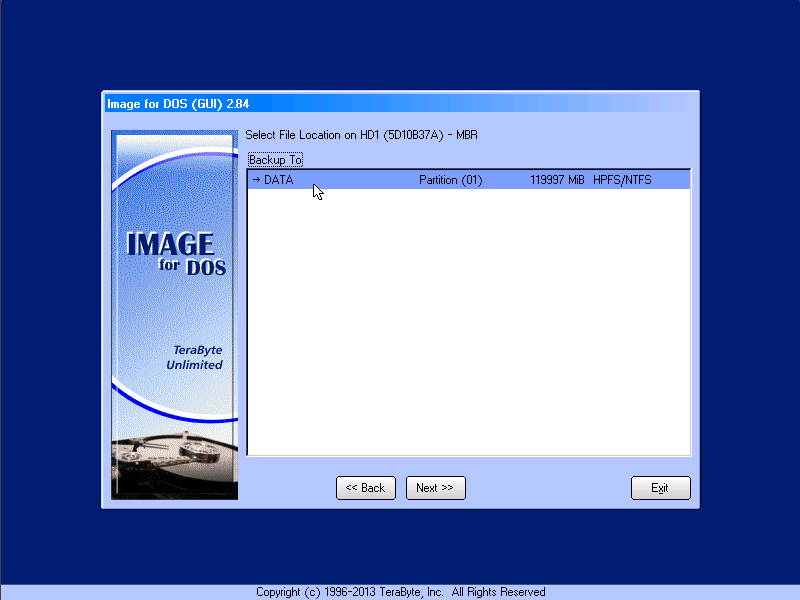Go to the next step with Next >>
The height and width of the screenshot is (600, 800).
pos(435,488)
